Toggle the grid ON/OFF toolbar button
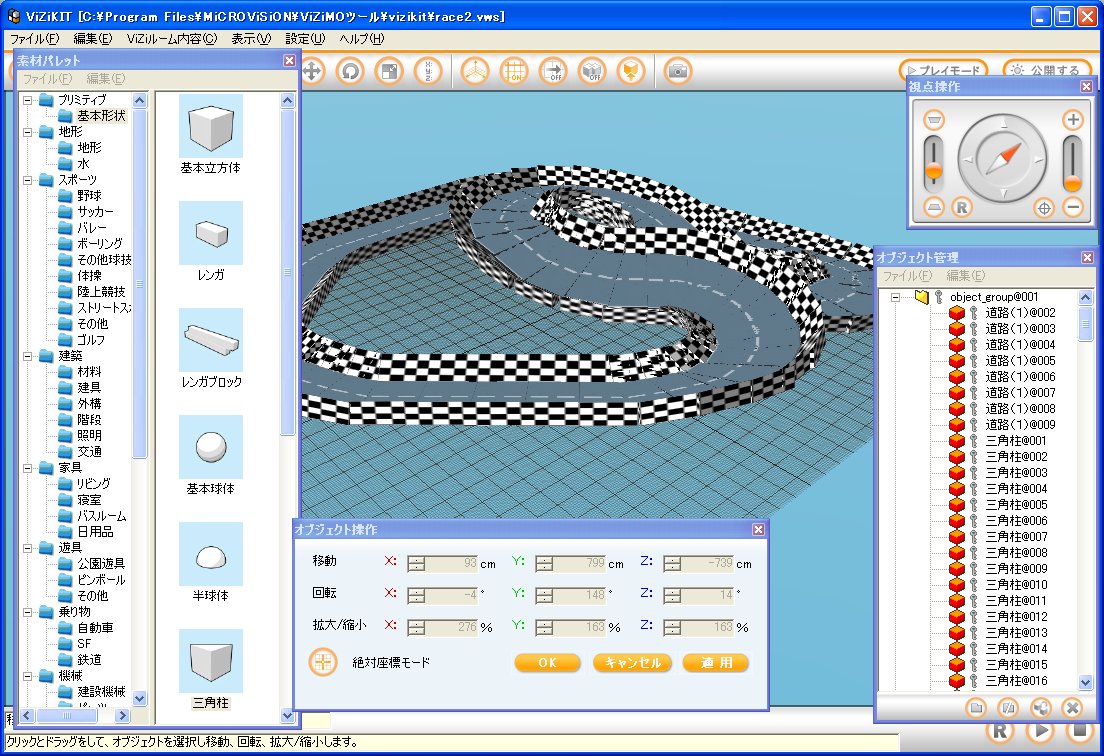The height and width of the screenshot is (756, 1104). click(x=514, y=71)
